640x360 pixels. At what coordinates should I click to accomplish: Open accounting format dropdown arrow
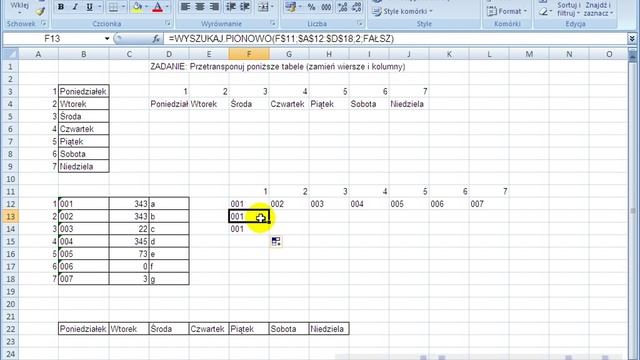pyautogui.click(x=300, y=7)
